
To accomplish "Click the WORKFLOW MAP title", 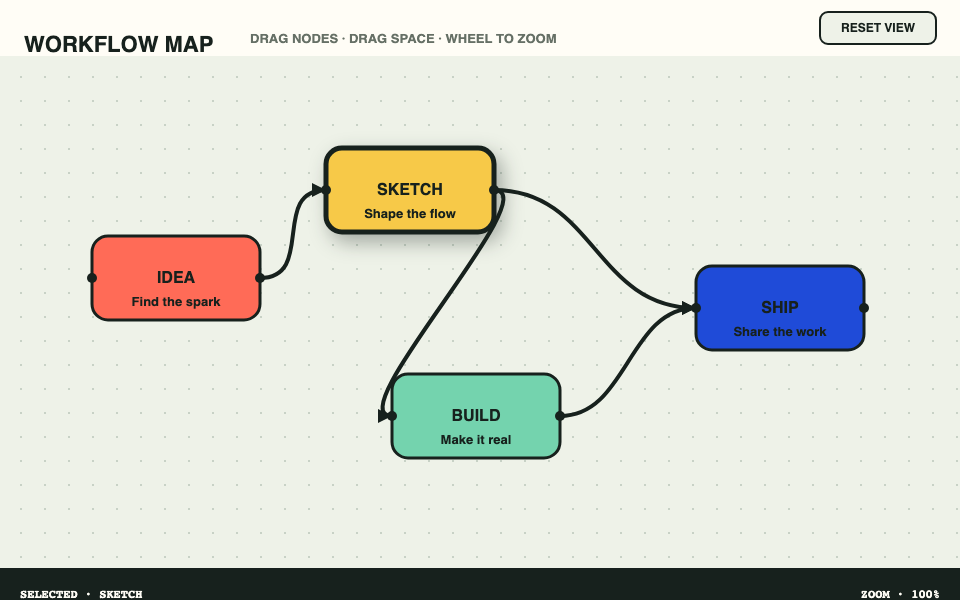I will [119, 44].
